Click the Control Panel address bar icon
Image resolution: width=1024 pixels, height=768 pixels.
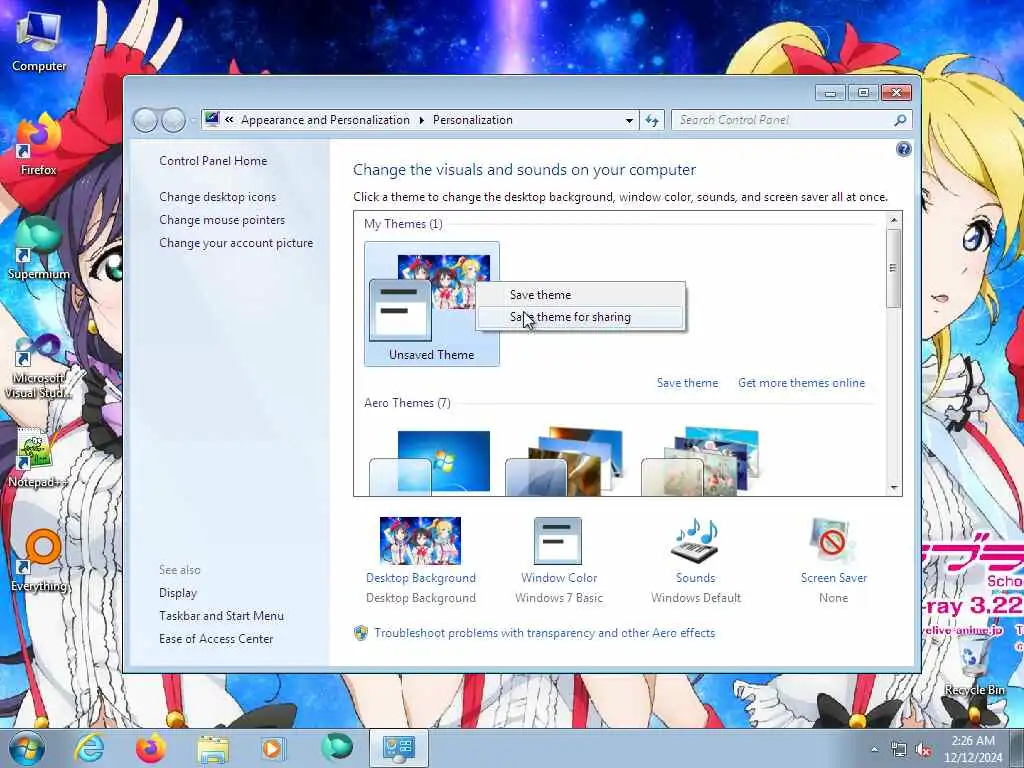coord(212,120)
